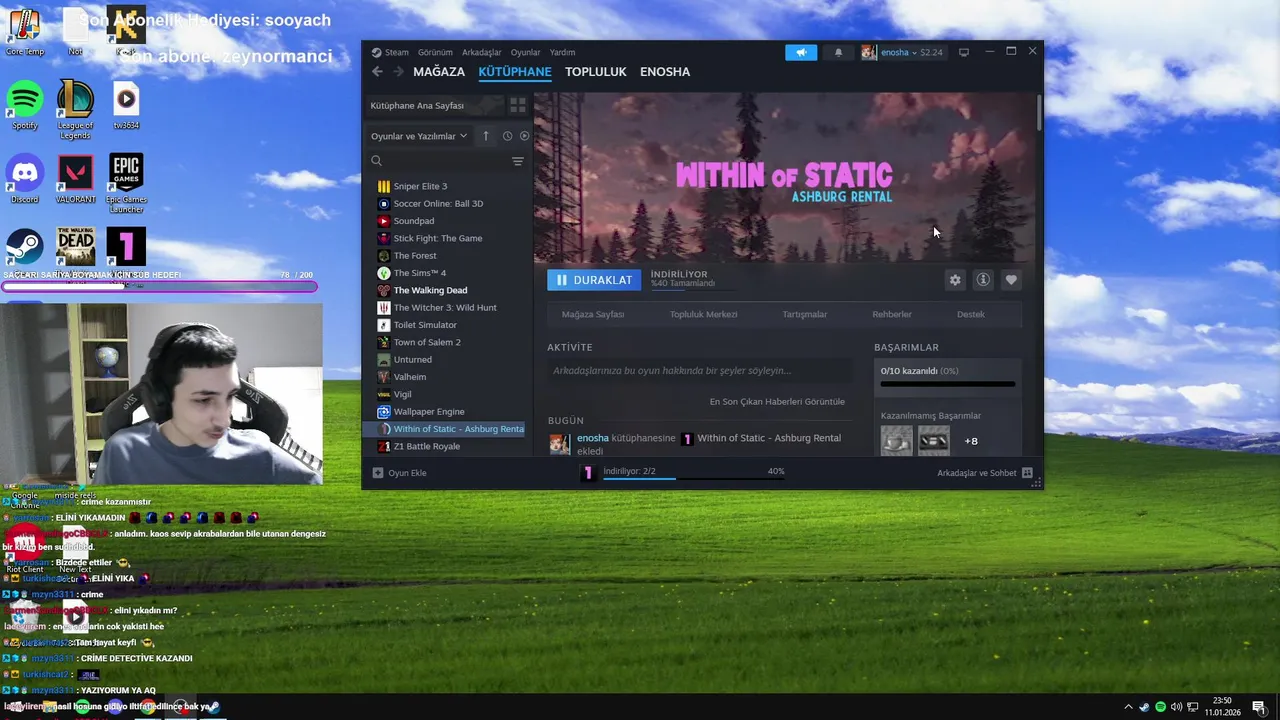
Task: Open the Discord desktop shortcut
Action: [x=25, y=179]
